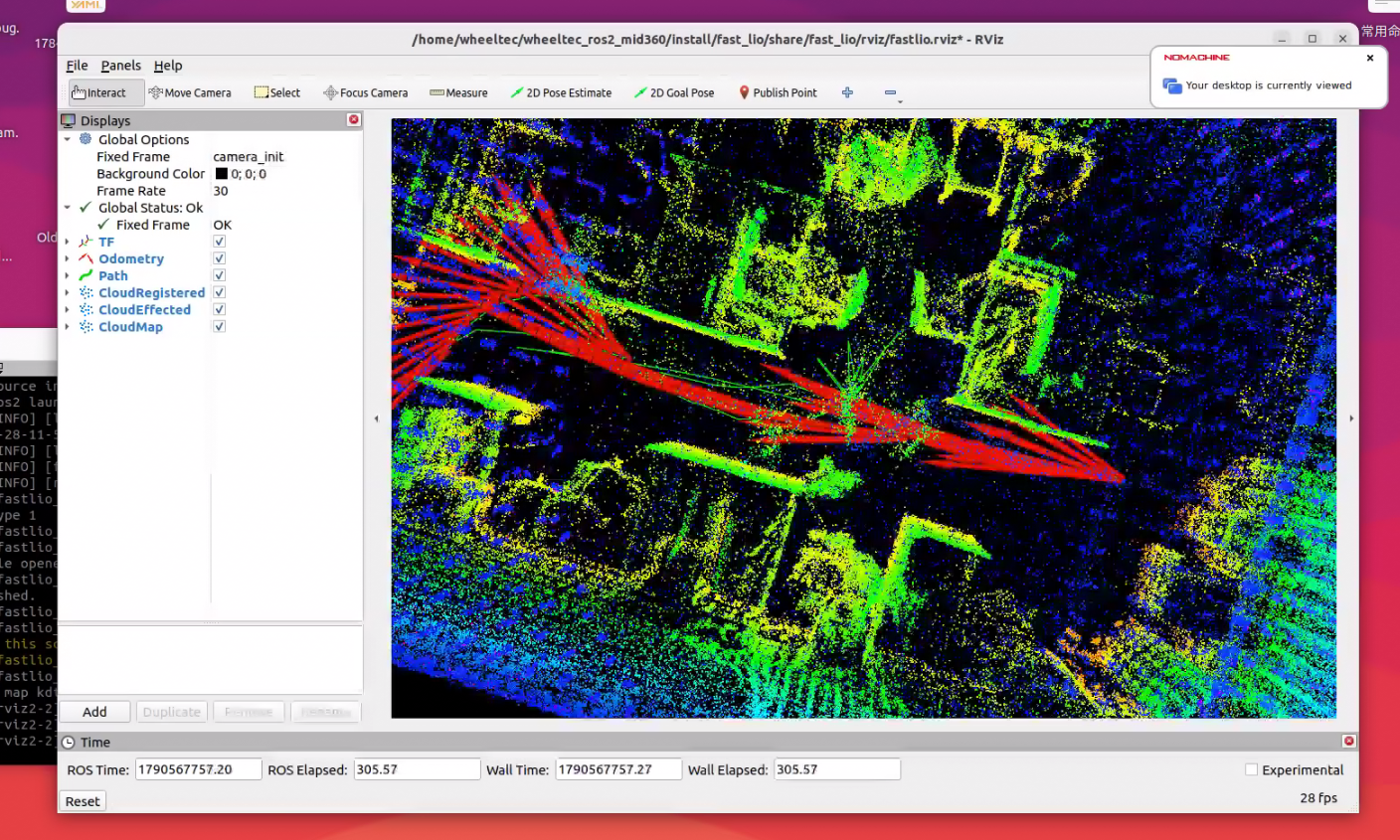Select the 2D Goal Pose tool

675,92
